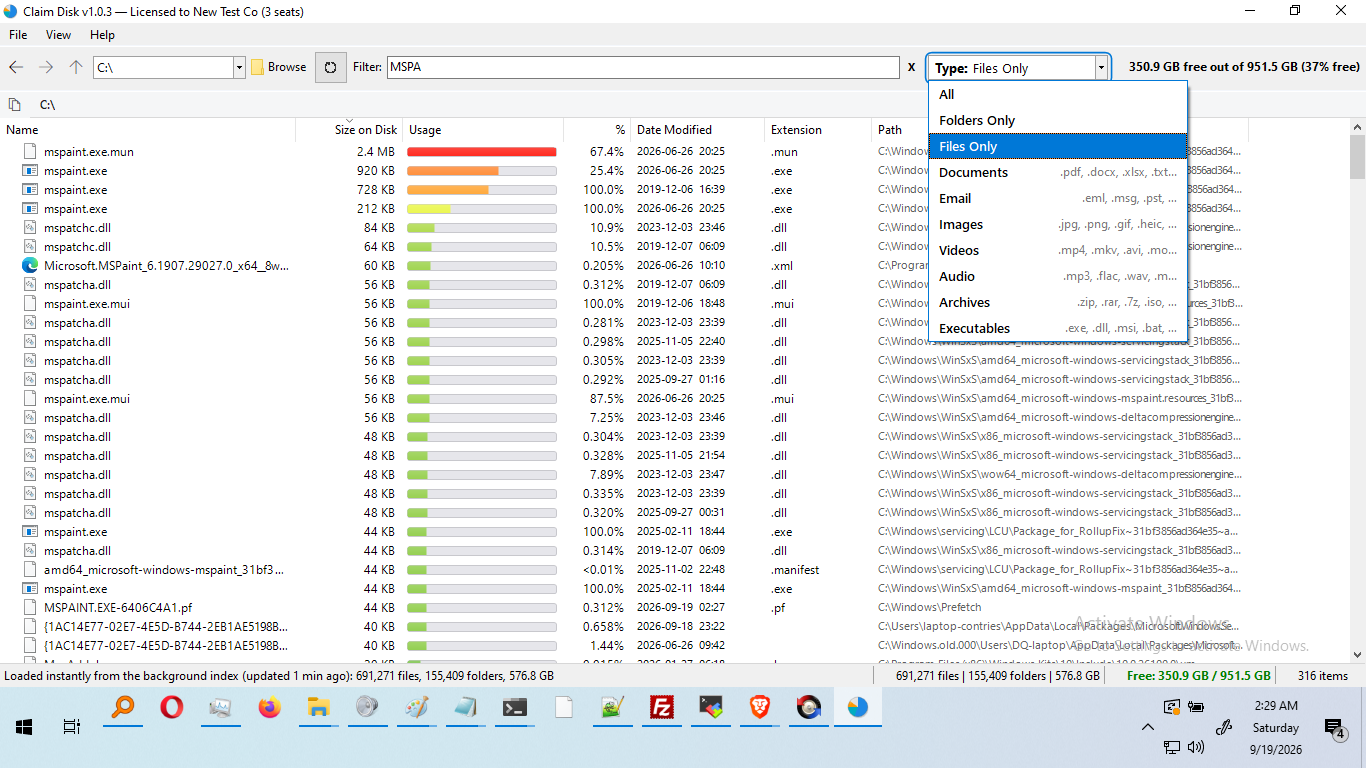Click file icon of 728 KB mspaint.exe
This screenshot has width=1366, height=768.
pos(30,190)
